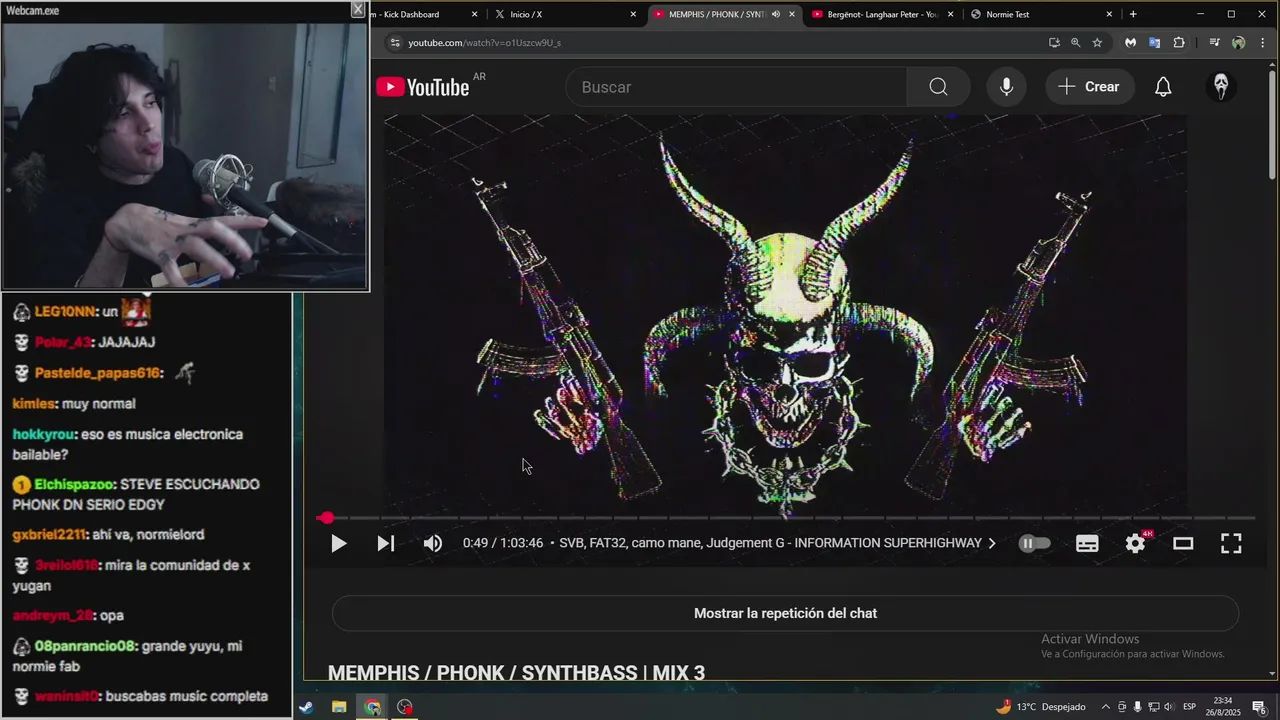Close the Normie Test tab
Screen dimensions: 1280x720
coord(1109,14)
